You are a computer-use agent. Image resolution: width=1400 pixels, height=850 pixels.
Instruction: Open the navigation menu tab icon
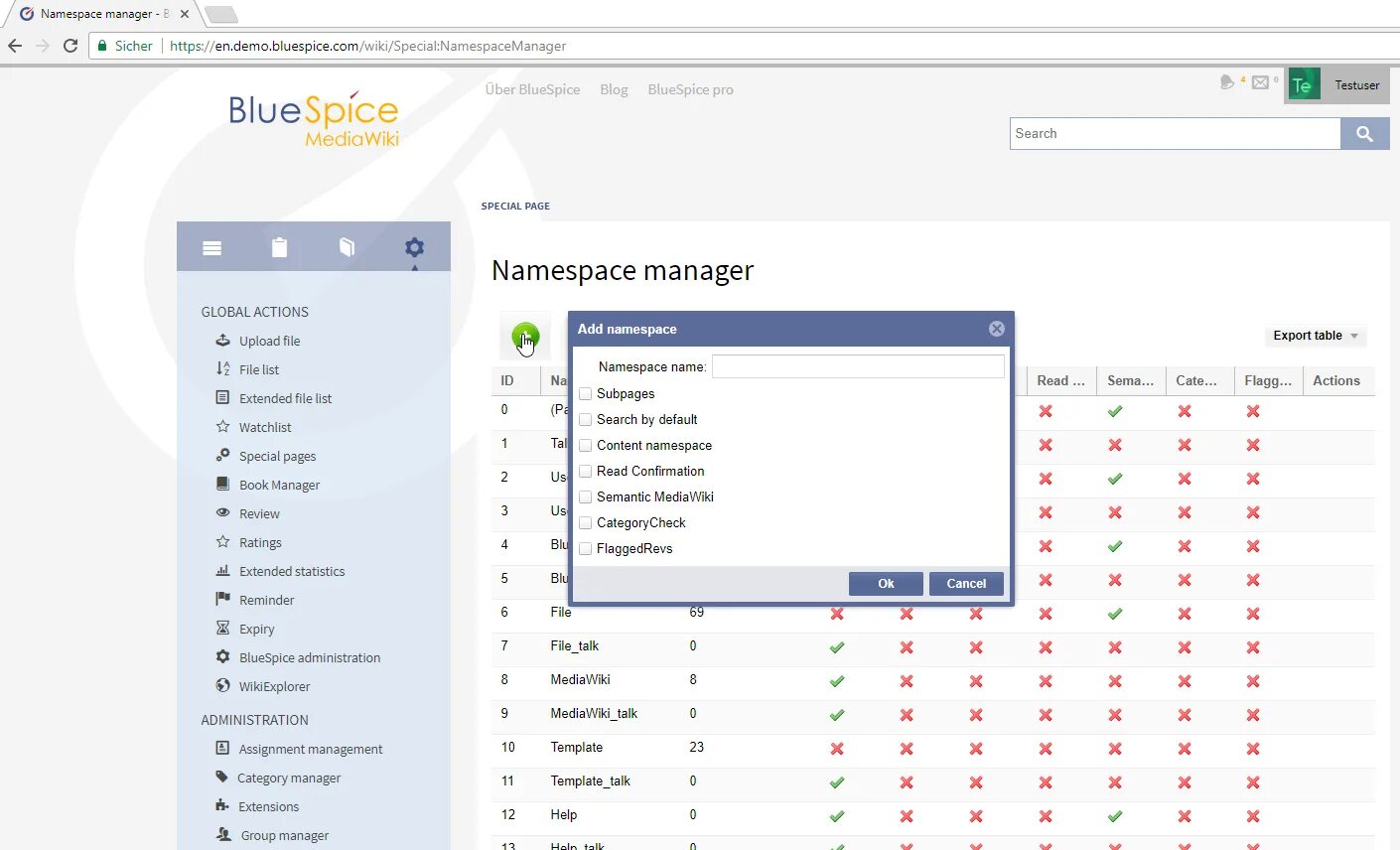click(211, 248)
